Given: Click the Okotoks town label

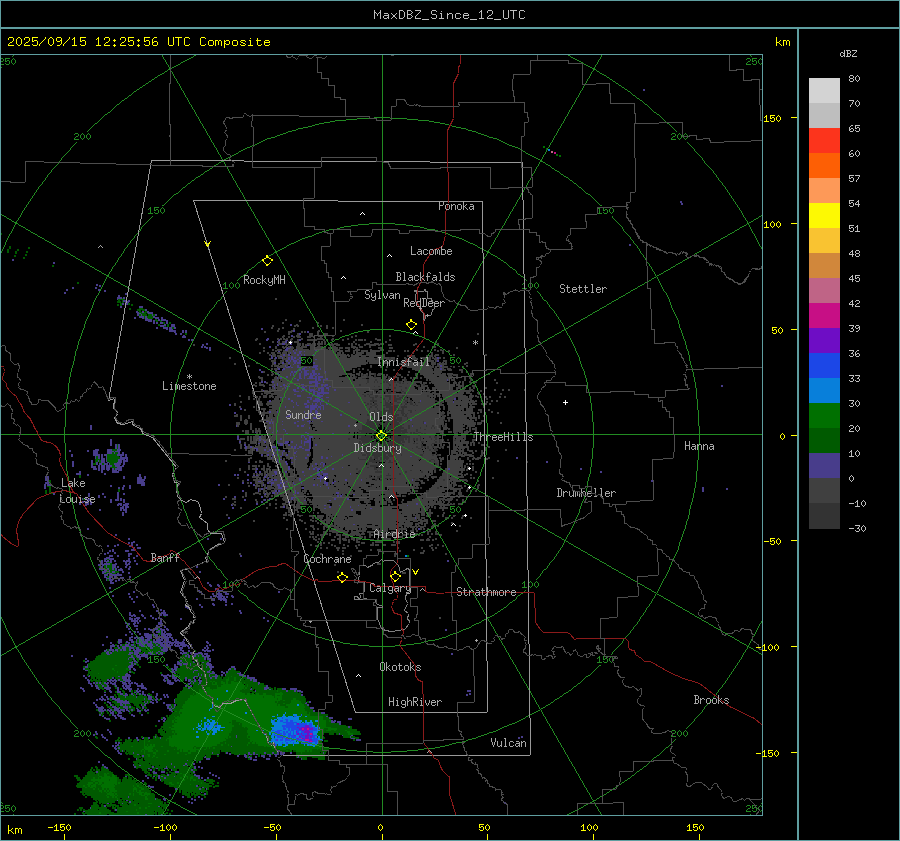Looking at the screenshot, I should coord(400,667).
